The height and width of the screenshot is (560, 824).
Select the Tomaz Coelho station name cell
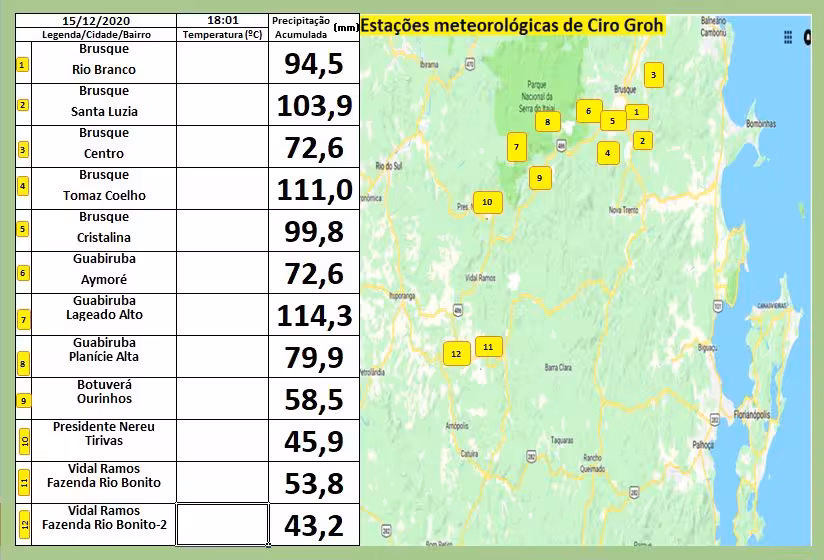coord(104,188)
